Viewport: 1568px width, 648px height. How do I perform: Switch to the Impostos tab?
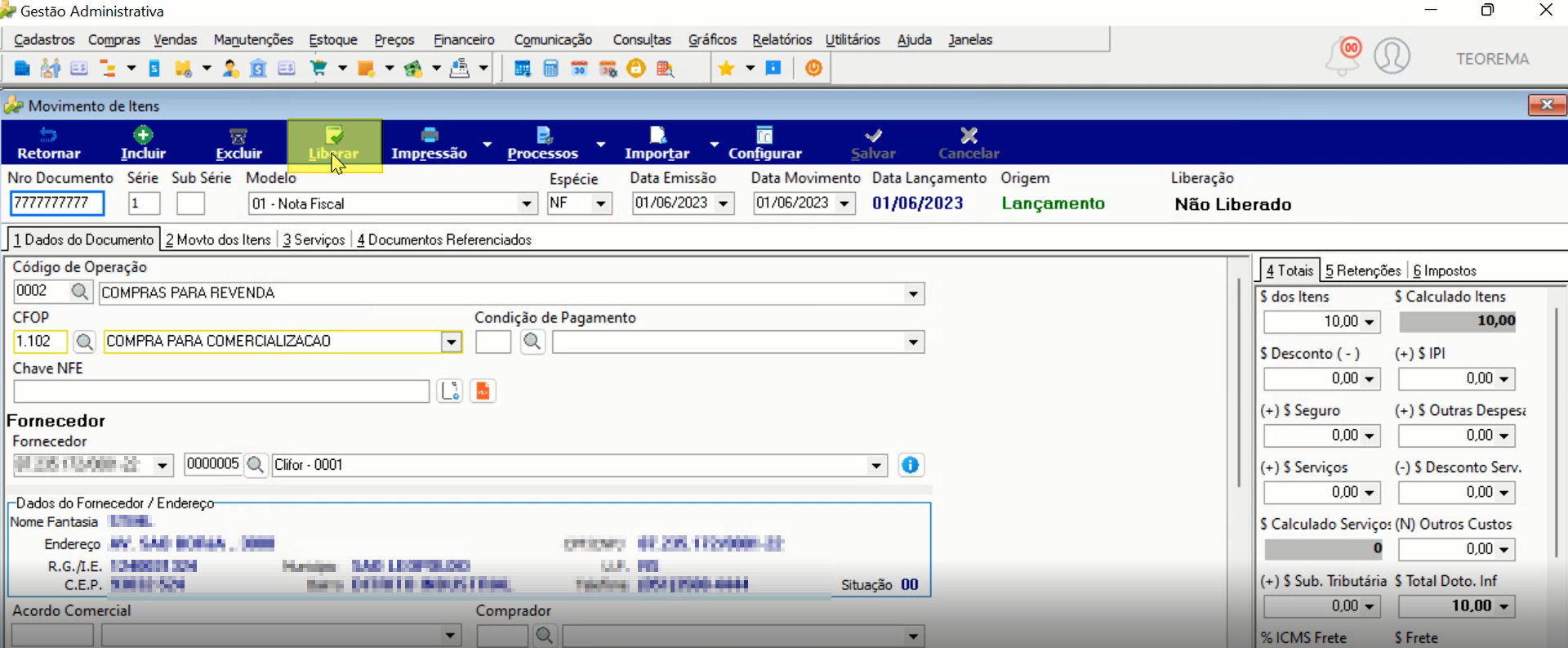coord(1445,270)
